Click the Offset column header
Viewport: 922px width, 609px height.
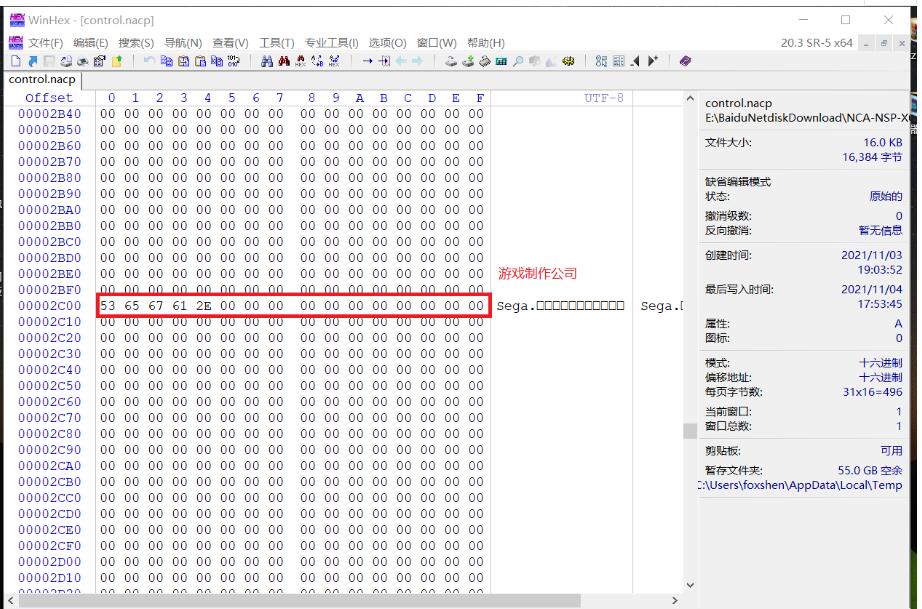point(49,98)
